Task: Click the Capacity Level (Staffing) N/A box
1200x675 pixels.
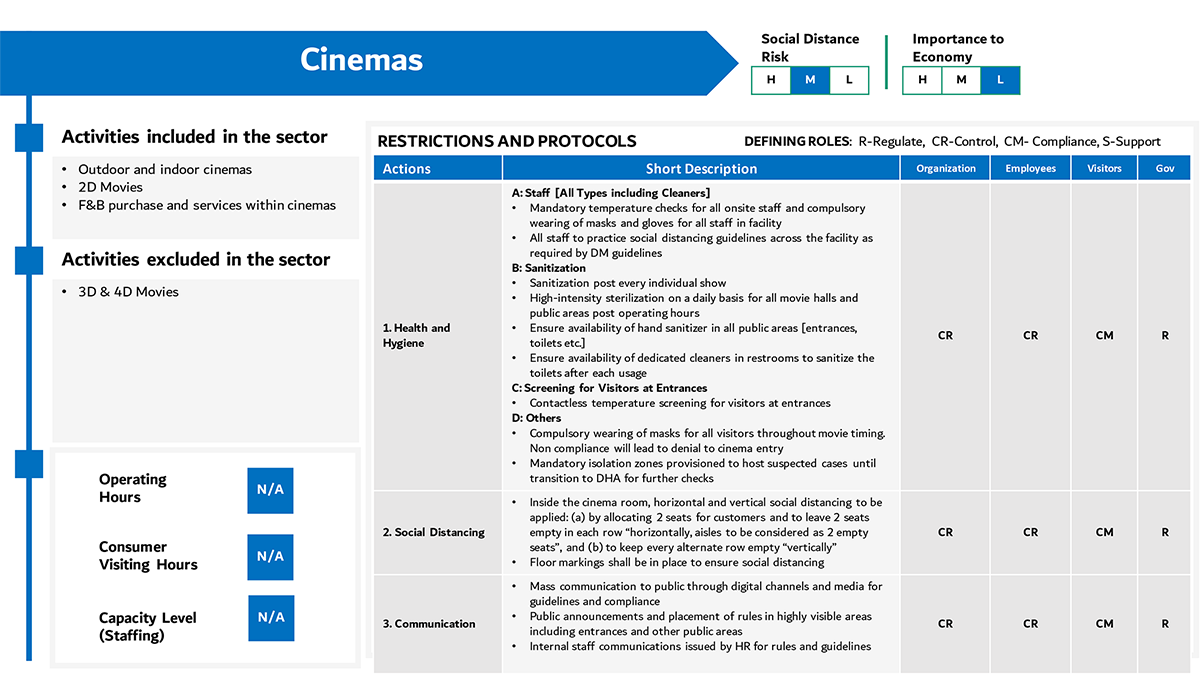Action: (x=271, y=618)
